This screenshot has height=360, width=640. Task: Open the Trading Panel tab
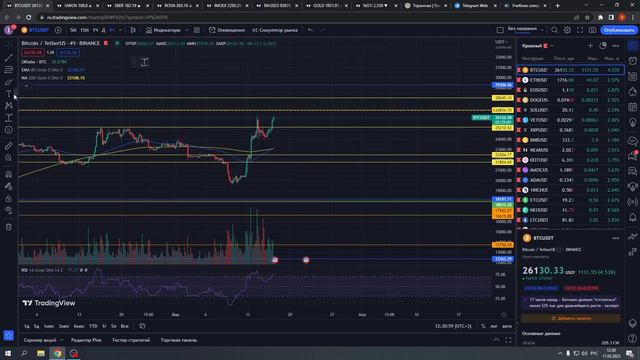(179, 340)
